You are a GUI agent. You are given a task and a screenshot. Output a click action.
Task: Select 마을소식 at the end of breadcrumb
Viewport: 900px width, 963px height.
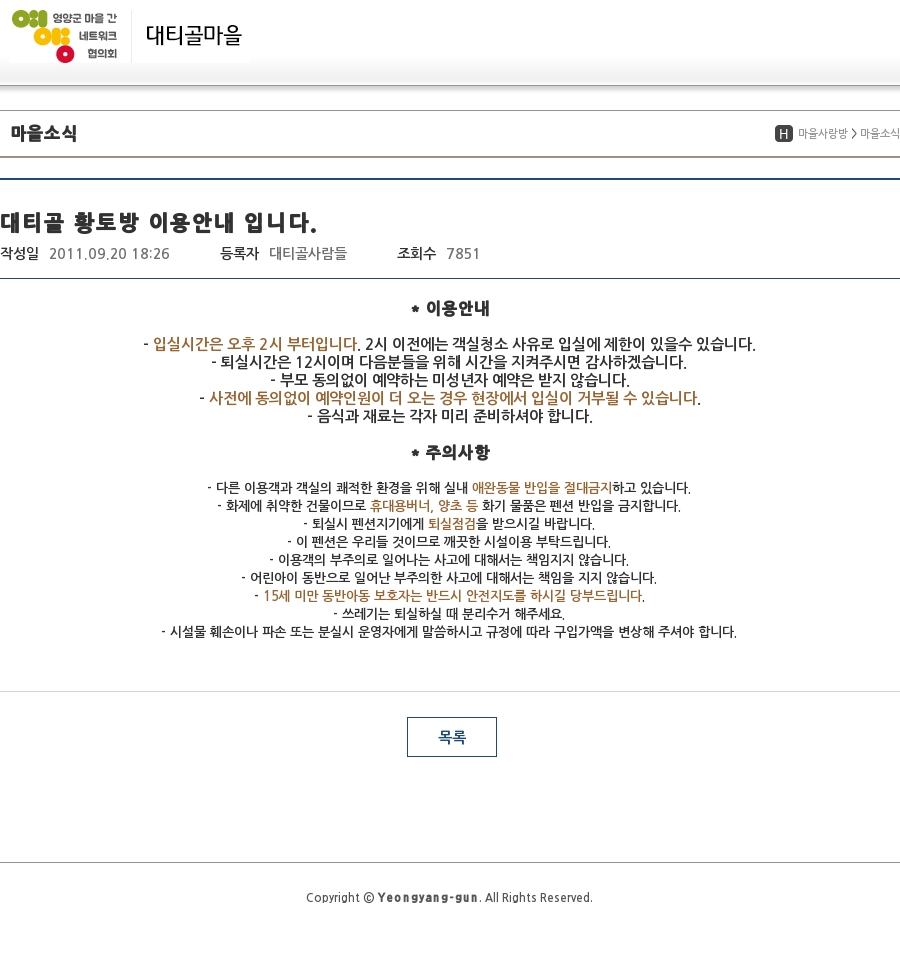click(879, 134)
